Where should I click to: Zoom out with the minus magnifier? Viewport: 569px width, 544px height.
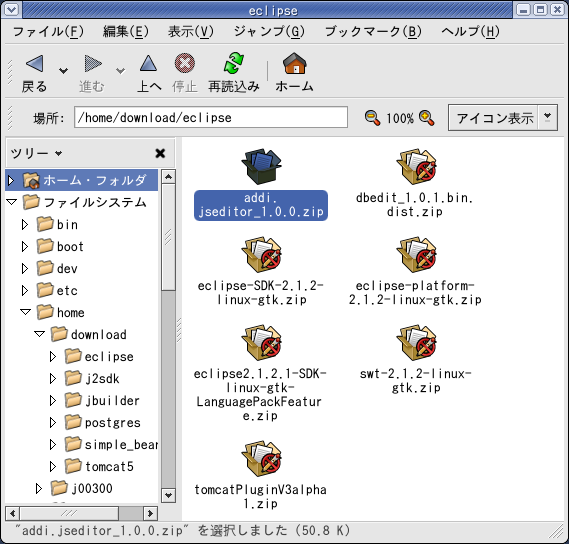click(372, 118)
